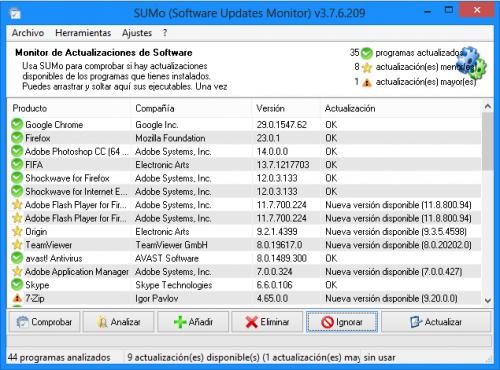The image size is (500, 370).
Task: Open the Archivo menu
Action: 28,33
